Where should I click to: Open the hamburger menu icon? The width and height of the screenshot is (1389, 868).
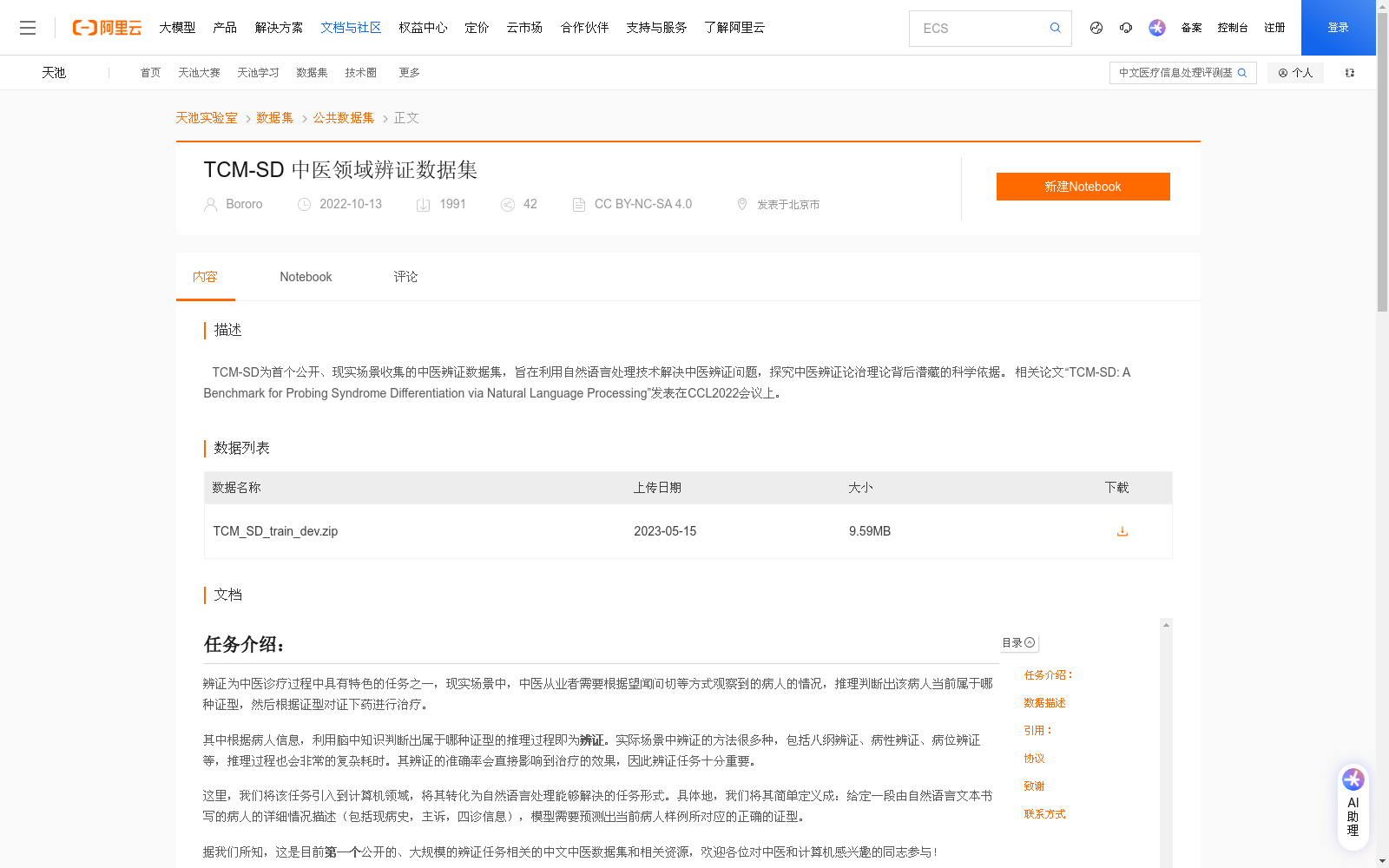pos(28,28)
